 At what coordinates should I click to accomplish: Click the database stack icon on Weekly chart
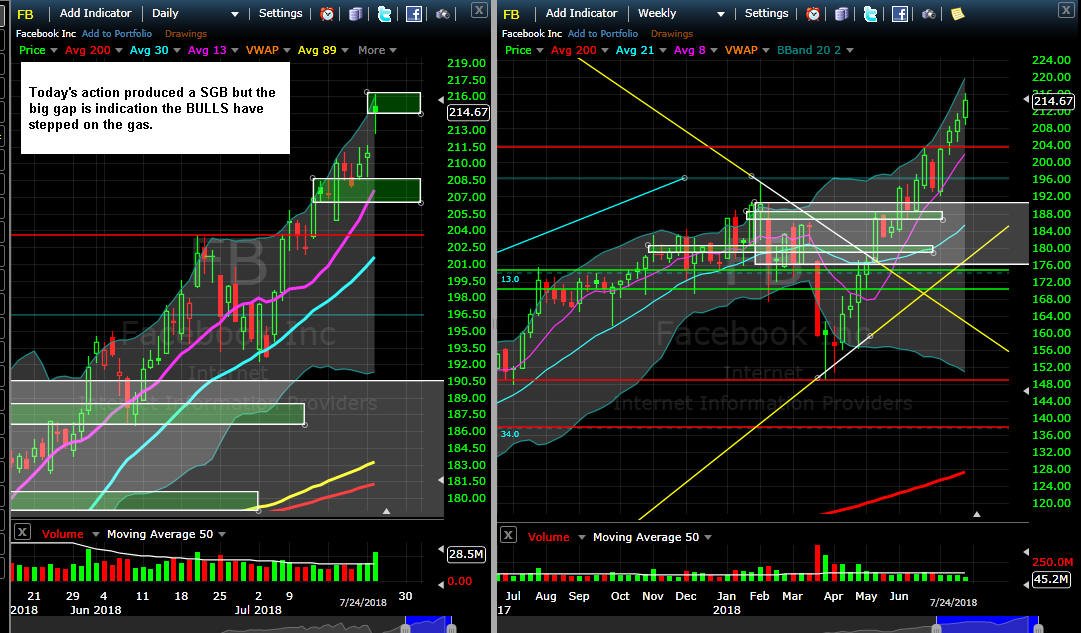tap(842, 14)
